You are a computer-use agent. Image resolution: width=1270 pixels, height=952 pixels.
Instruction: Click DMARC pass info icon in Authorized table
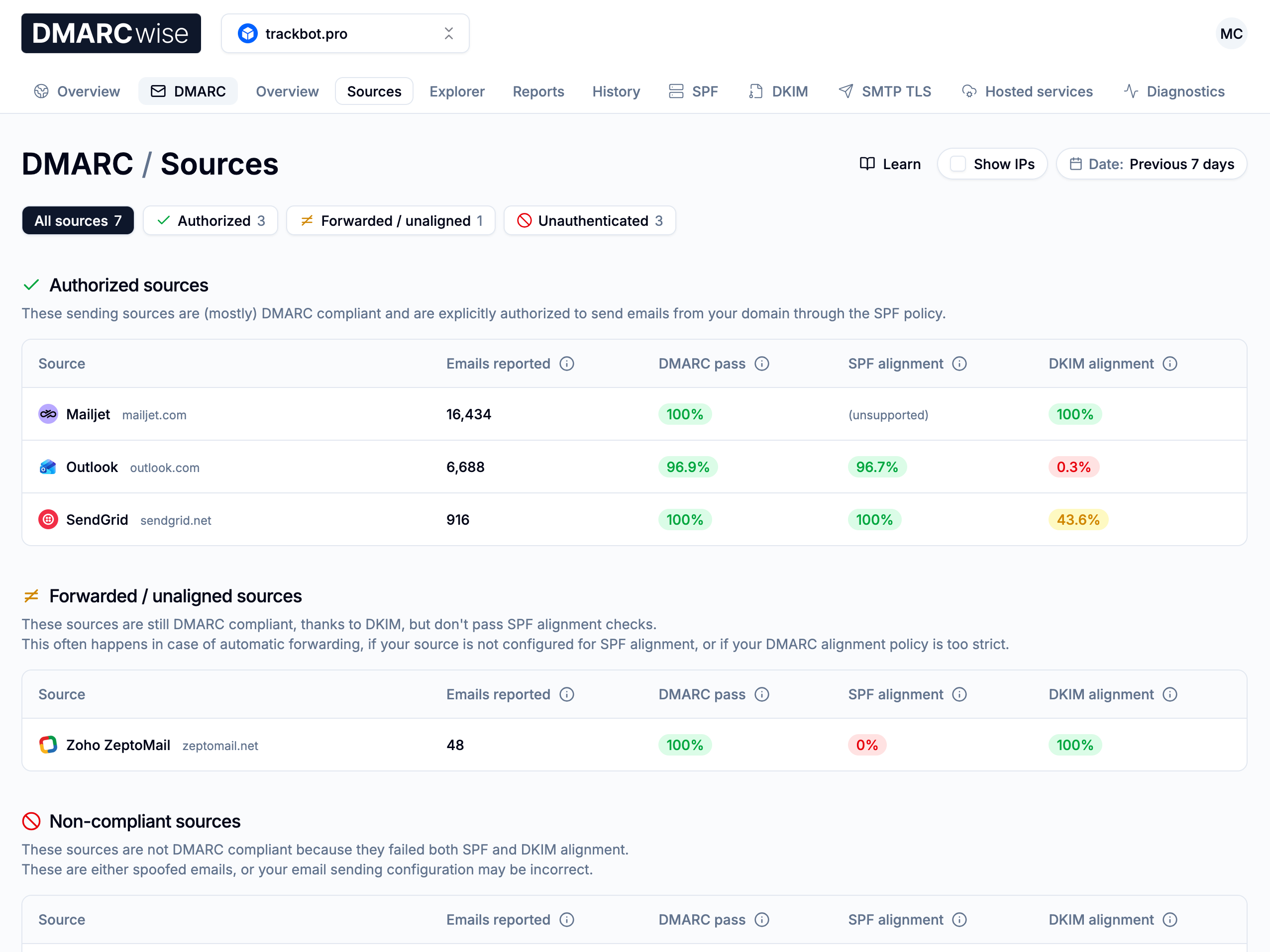[762, 364]
